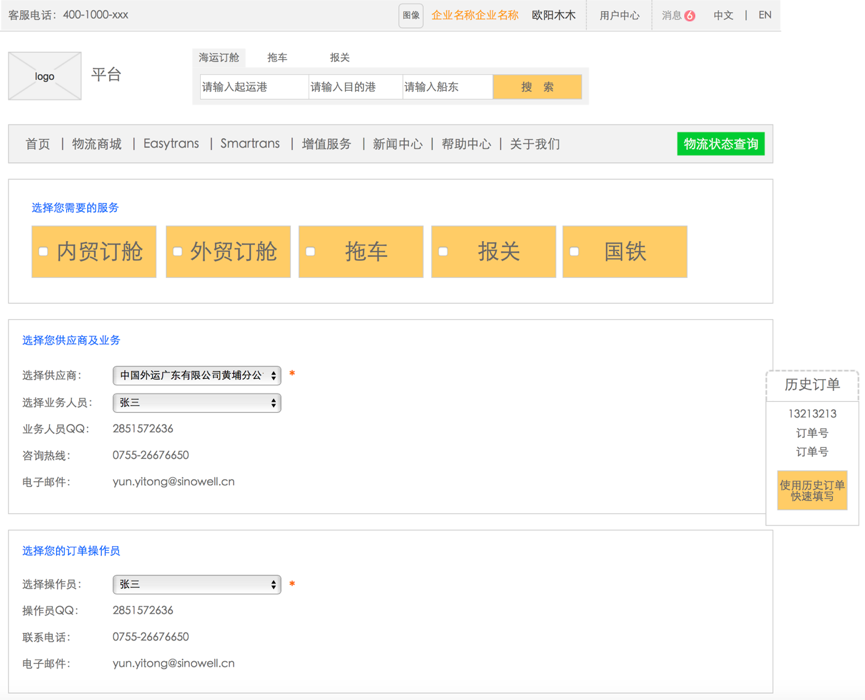Enable the 拖车 service checkbox
The height and width of the screenshot is (700, 865).
[x=310, y=252]
